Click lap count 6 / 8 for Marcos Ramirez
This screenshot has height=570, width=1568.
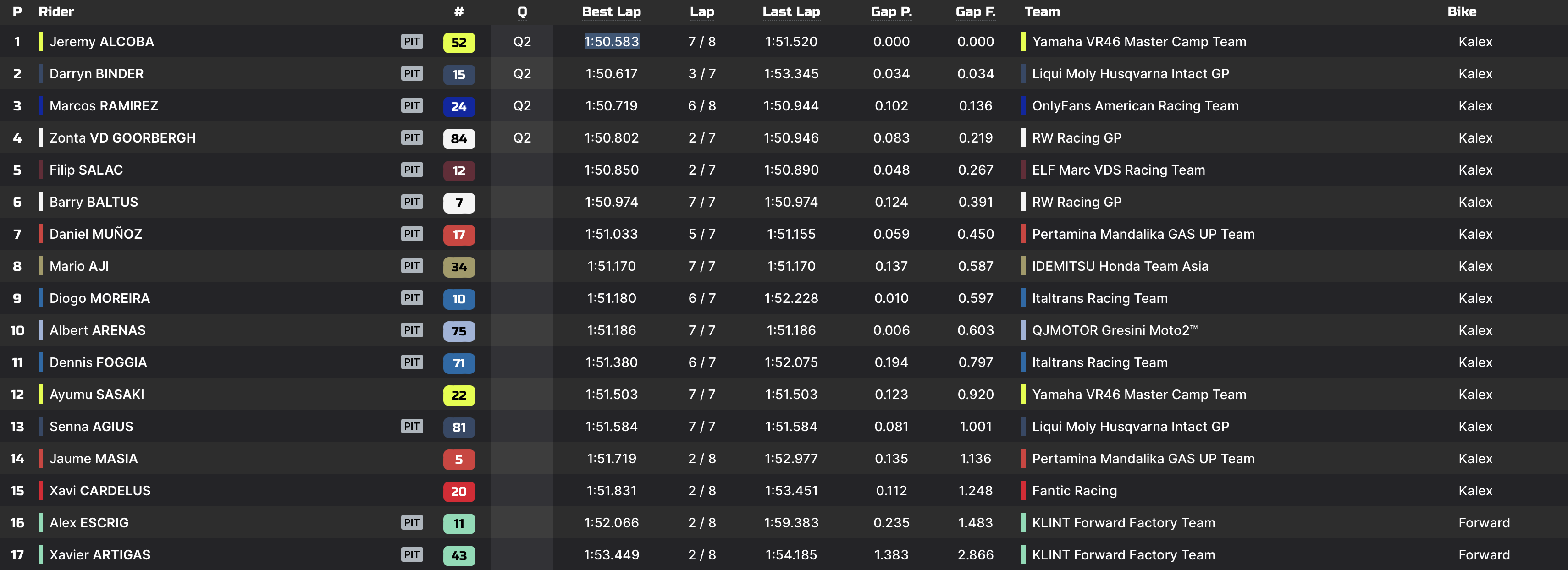[x=702, y=106]
